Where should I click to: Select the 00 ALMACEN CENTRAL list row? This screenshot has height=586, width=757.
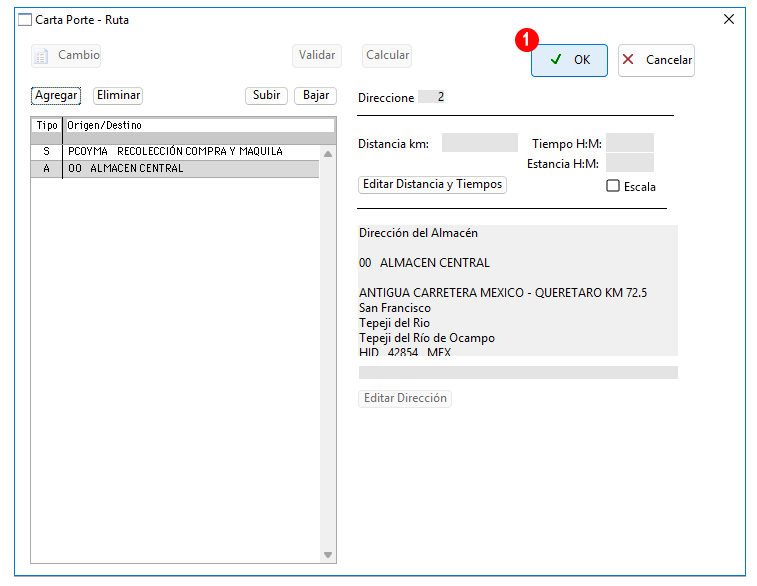point(175,168)
